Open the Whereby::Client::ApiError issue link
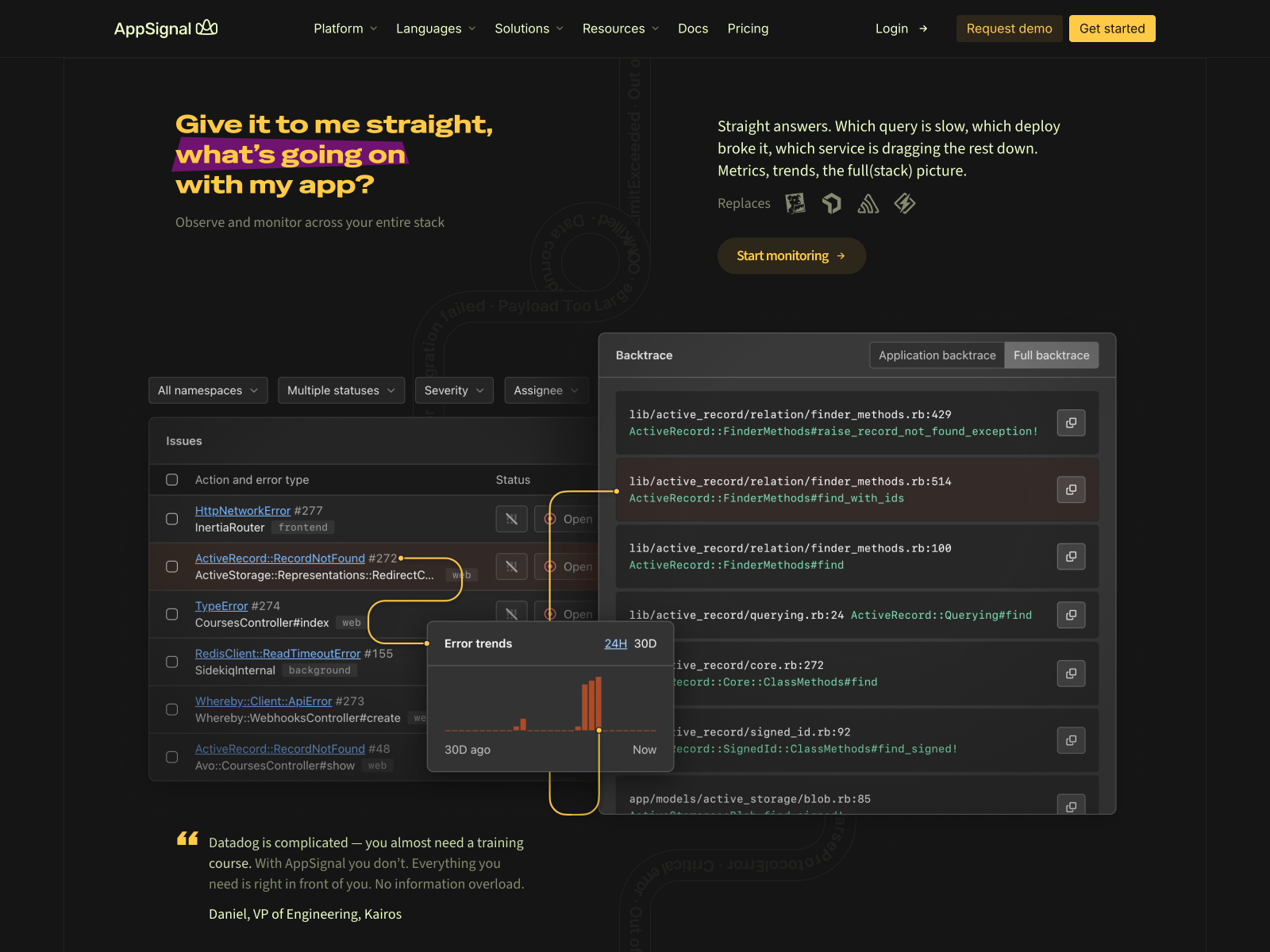 (264, 701)
